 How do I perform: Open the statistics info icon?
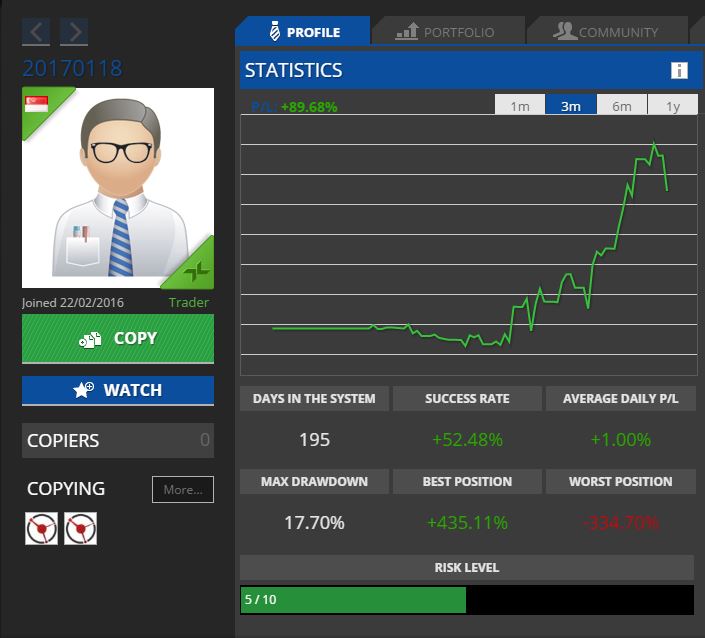(679, 70)
